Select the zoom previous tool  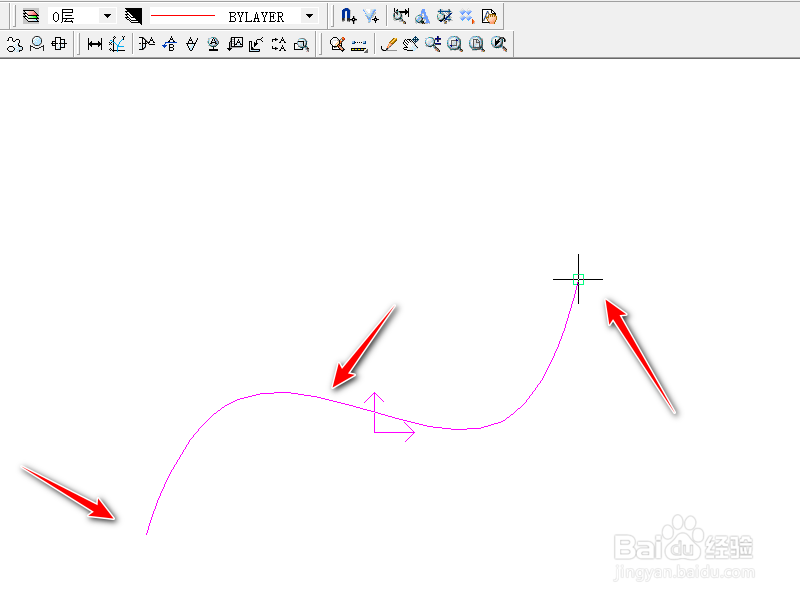point(499,44)
